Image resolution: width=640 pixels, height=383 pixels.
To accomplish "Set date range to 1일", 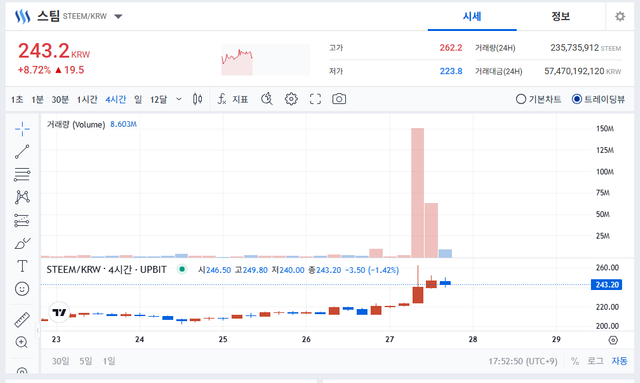I will click(x=109, y=361).
